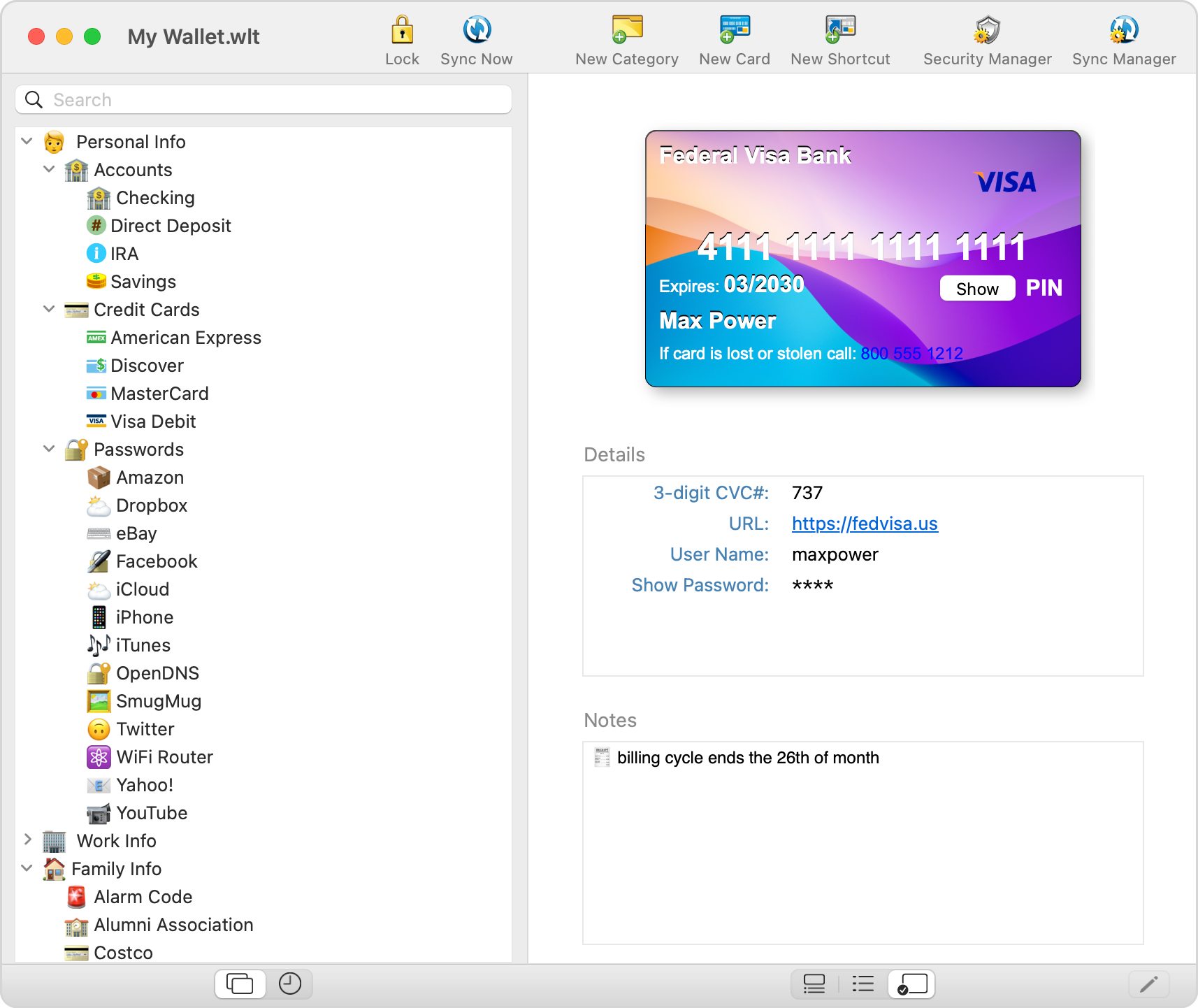Click the User Name label

(719, 554)
